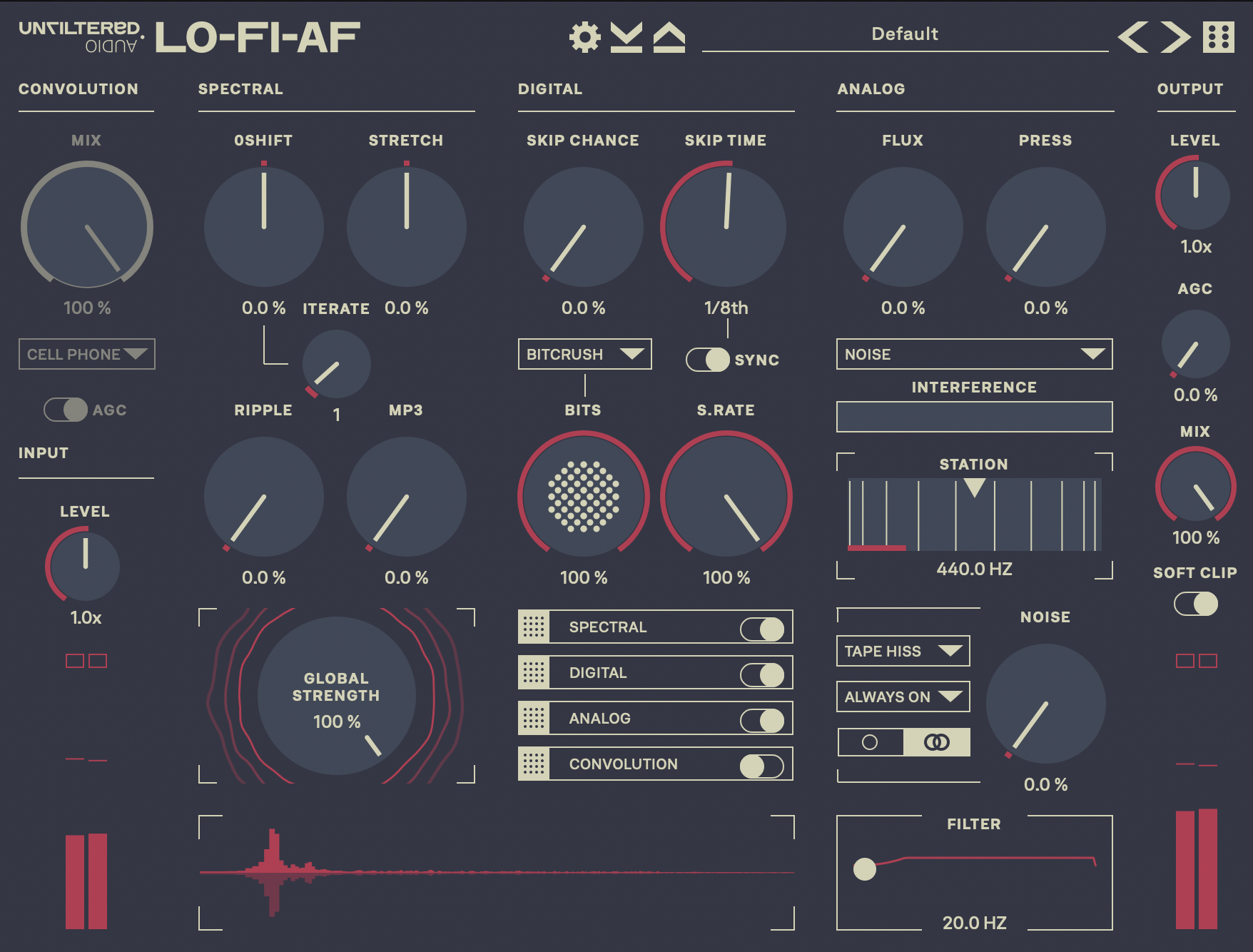Click the Global Strength 100 % value
1253x952 pixels.
pos(337,721)
